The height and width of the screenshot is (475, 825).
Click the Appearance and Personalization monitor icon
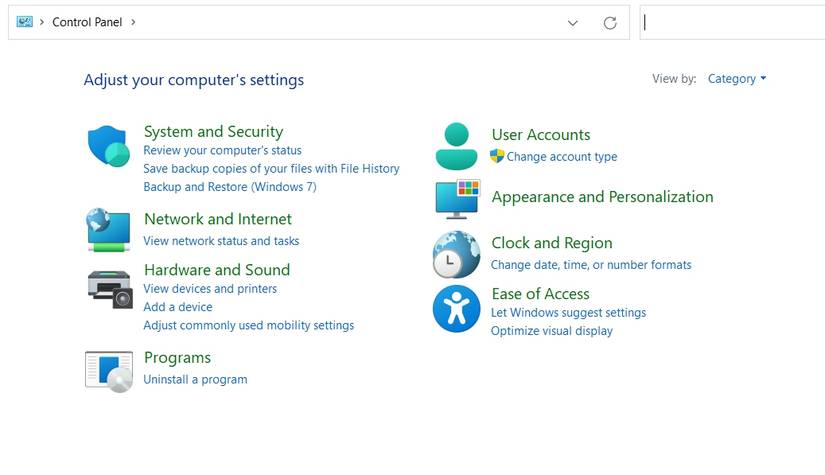[x=457, y=199]
